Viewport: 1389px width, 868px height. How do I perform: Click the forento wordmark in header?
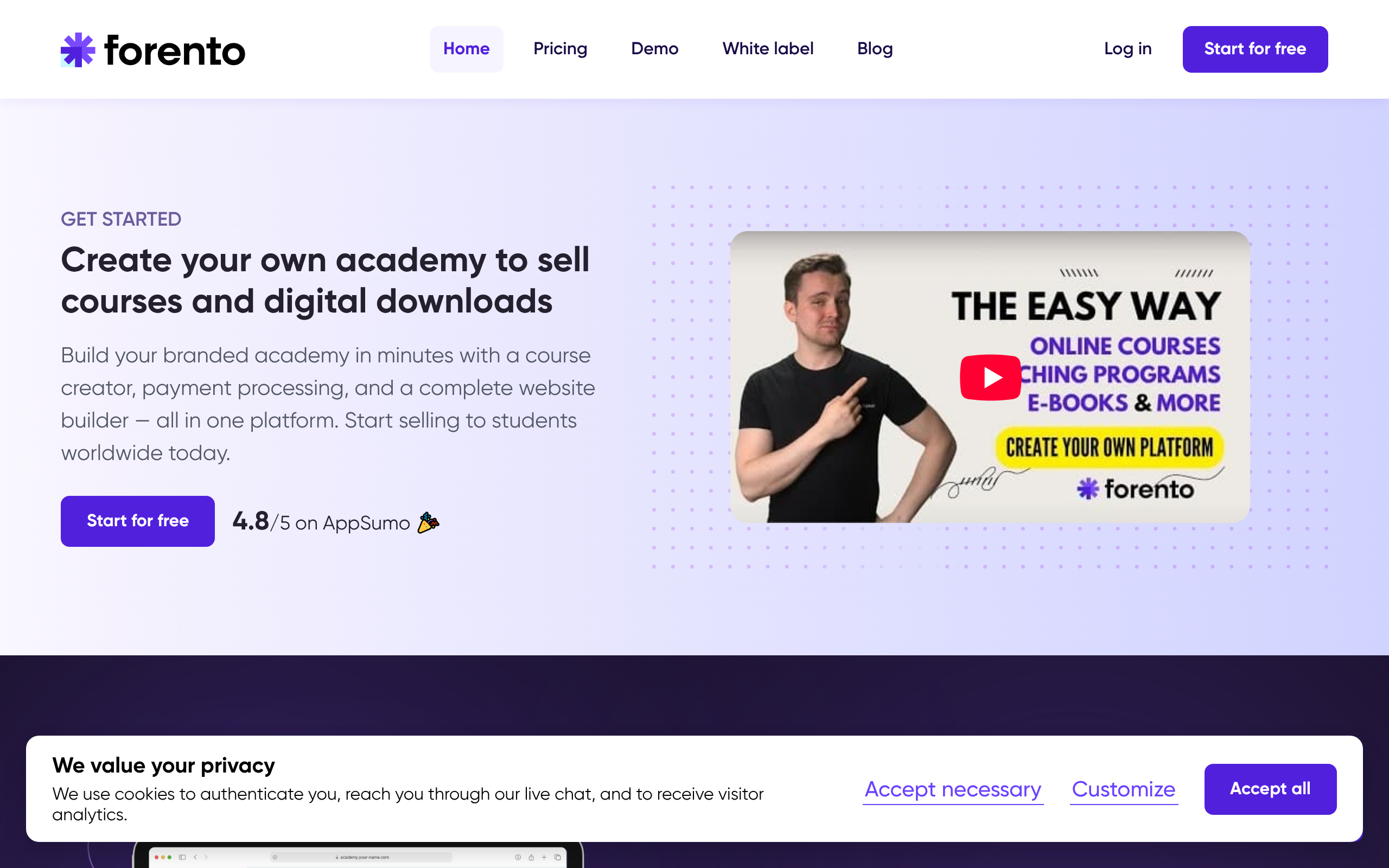[175, 50]
